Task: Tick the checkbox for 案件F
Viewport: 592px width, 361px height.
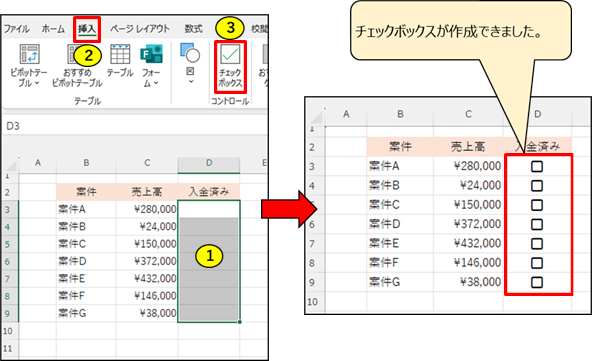Action: tap(536, 263)
